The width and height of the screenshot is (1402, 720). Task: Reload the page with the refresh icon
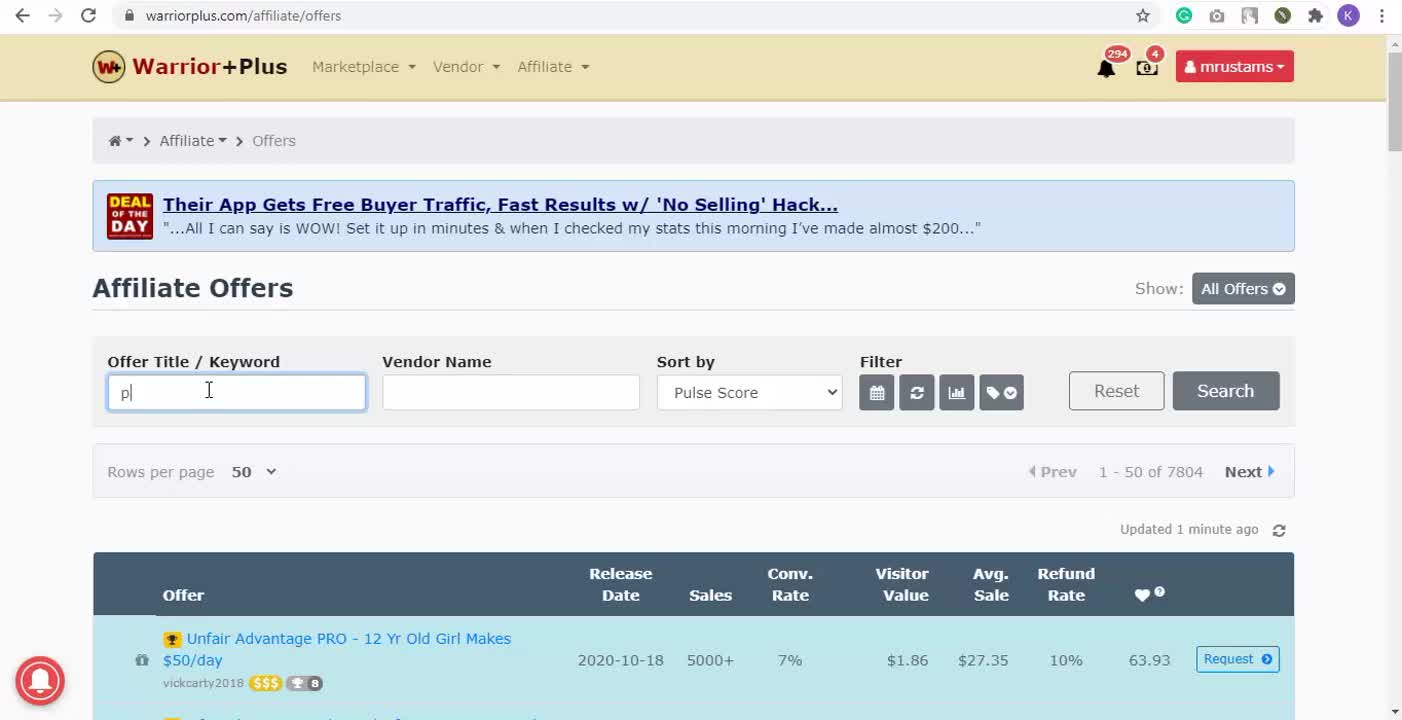point(88,15)
